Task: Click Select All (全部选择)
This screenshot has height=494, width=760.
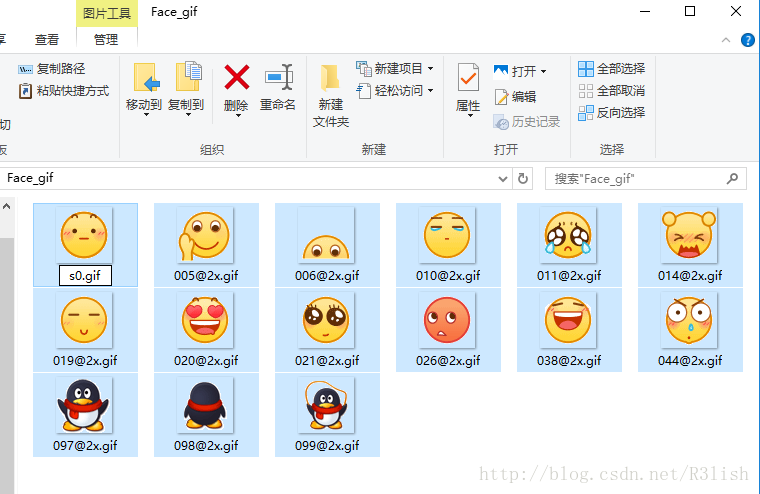Action: coord(612,69)
